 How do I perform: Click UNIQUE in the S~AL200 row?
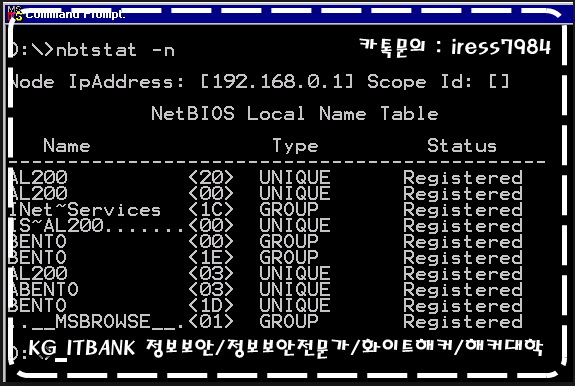pos(295,226)
